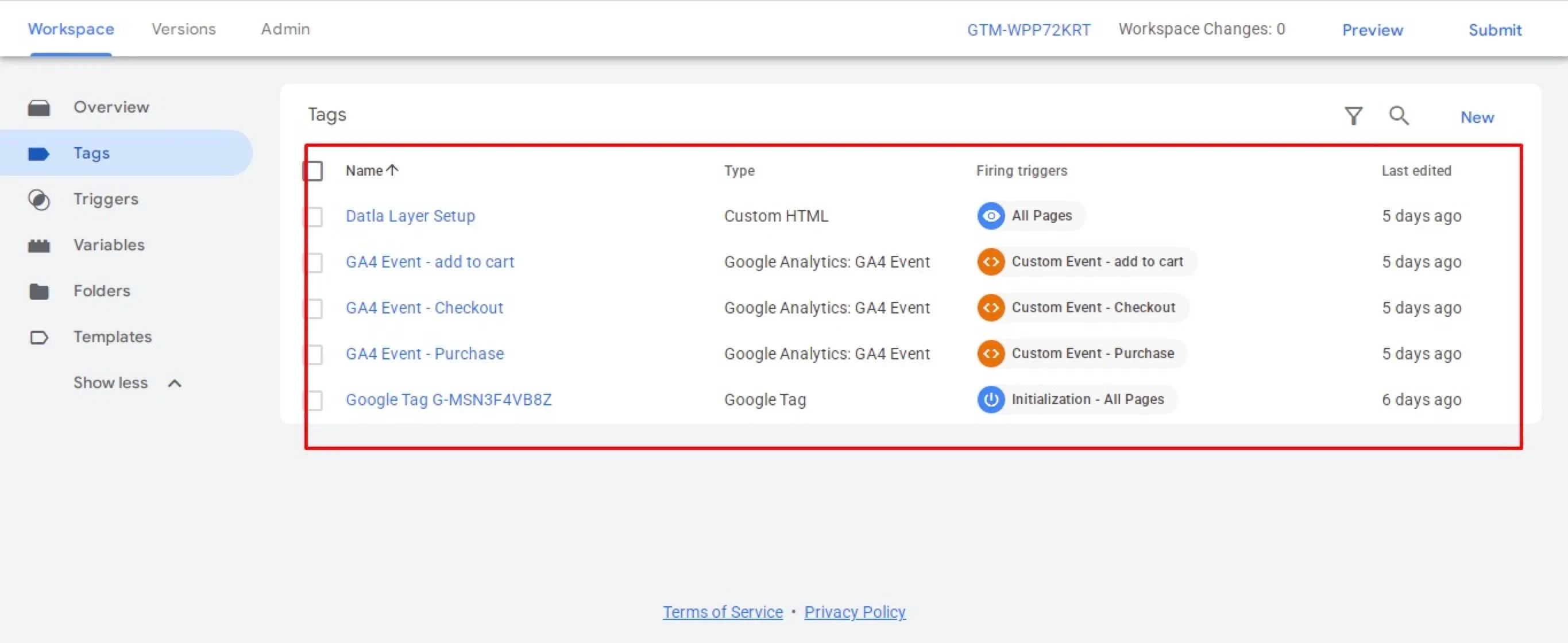Open the Datla Layer Setup tag

[x=410, y=216]
